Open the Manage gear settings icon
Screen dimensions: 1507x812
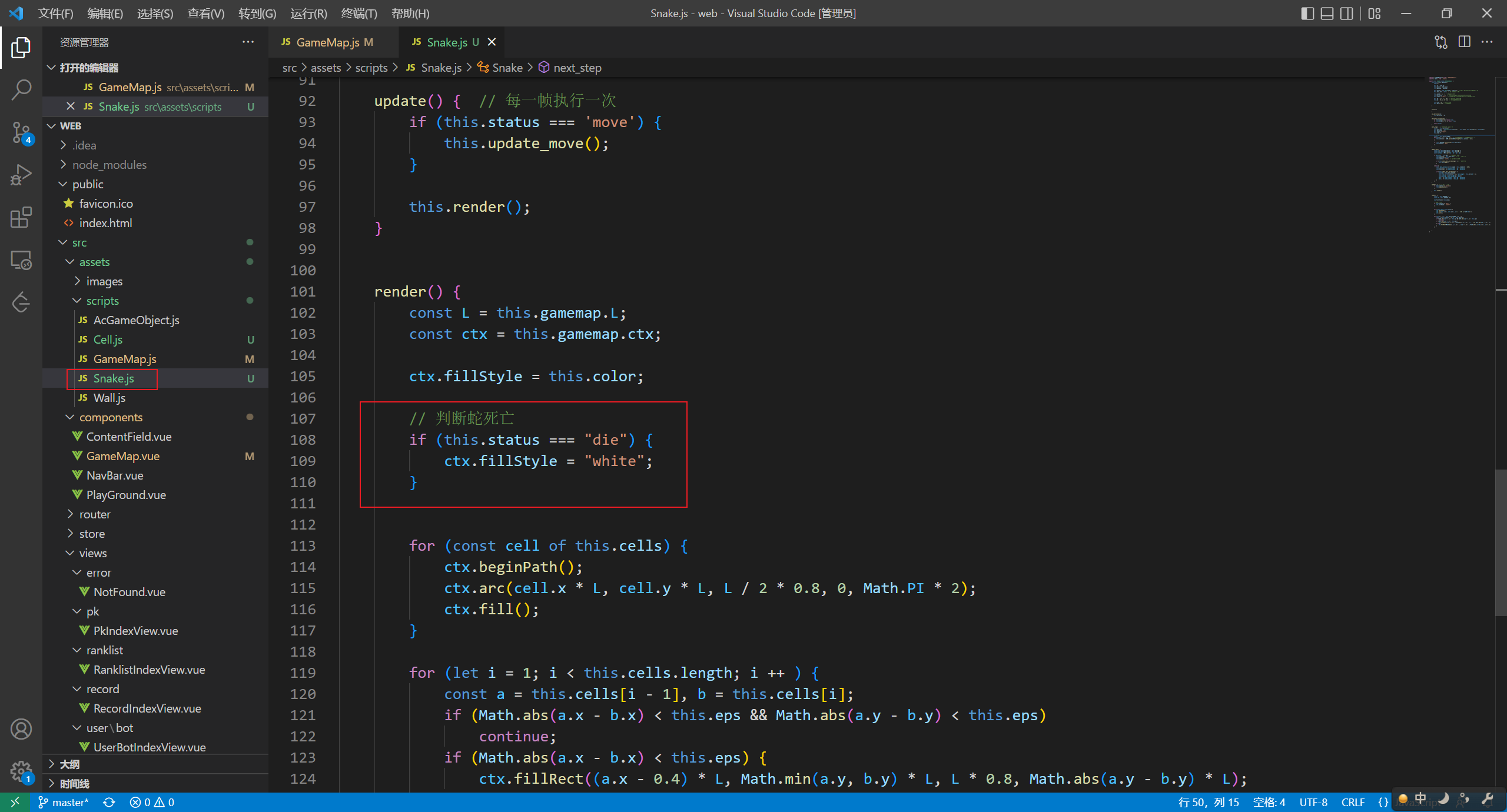[x=21, y=771]
